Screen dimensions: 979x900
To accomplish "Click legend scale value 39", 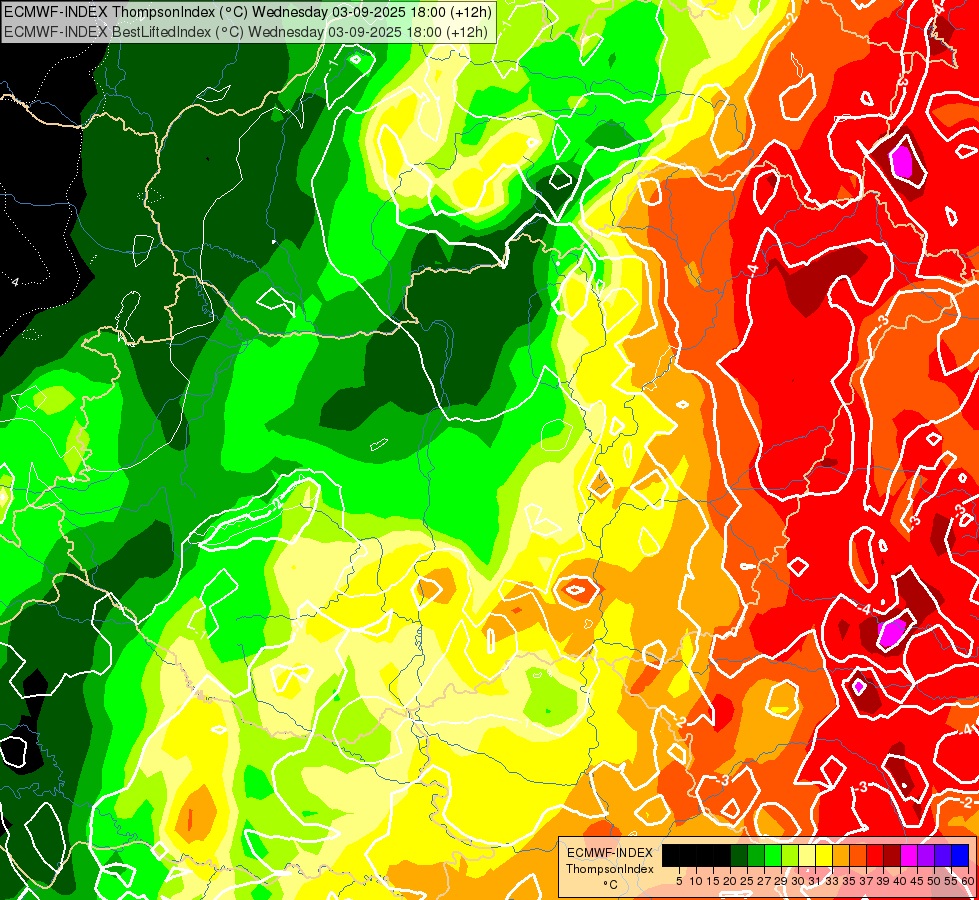I will 883,881.
